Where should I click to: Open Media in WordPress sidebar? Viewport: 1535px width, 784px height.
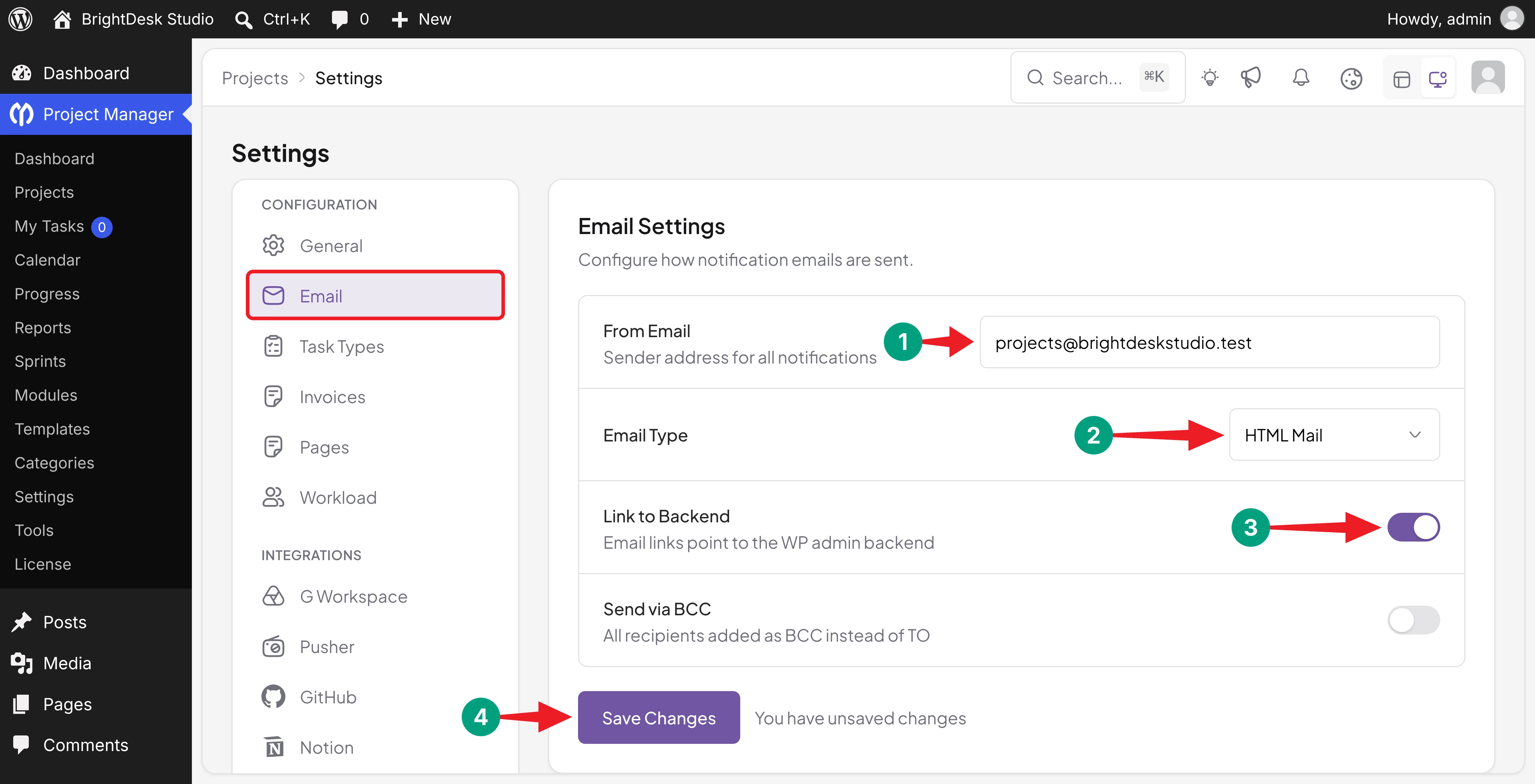(96, 663)
